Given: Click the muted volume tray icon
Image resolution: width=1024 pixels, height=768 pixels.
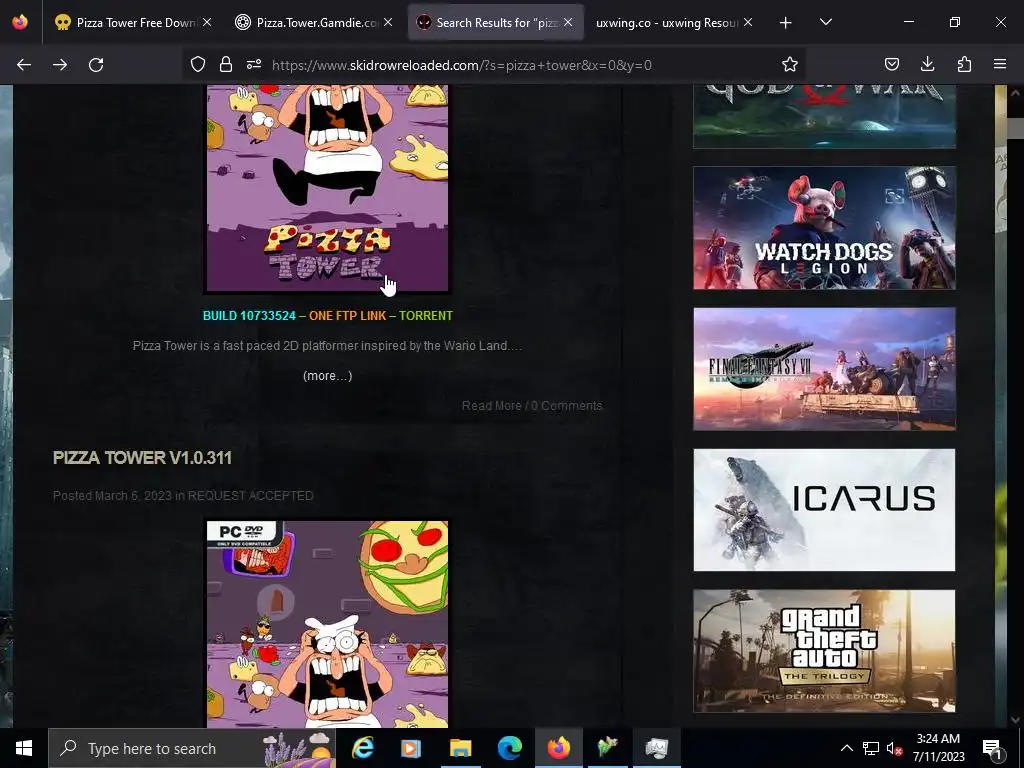Looking at the screenshot, I should tap(895, 748).
